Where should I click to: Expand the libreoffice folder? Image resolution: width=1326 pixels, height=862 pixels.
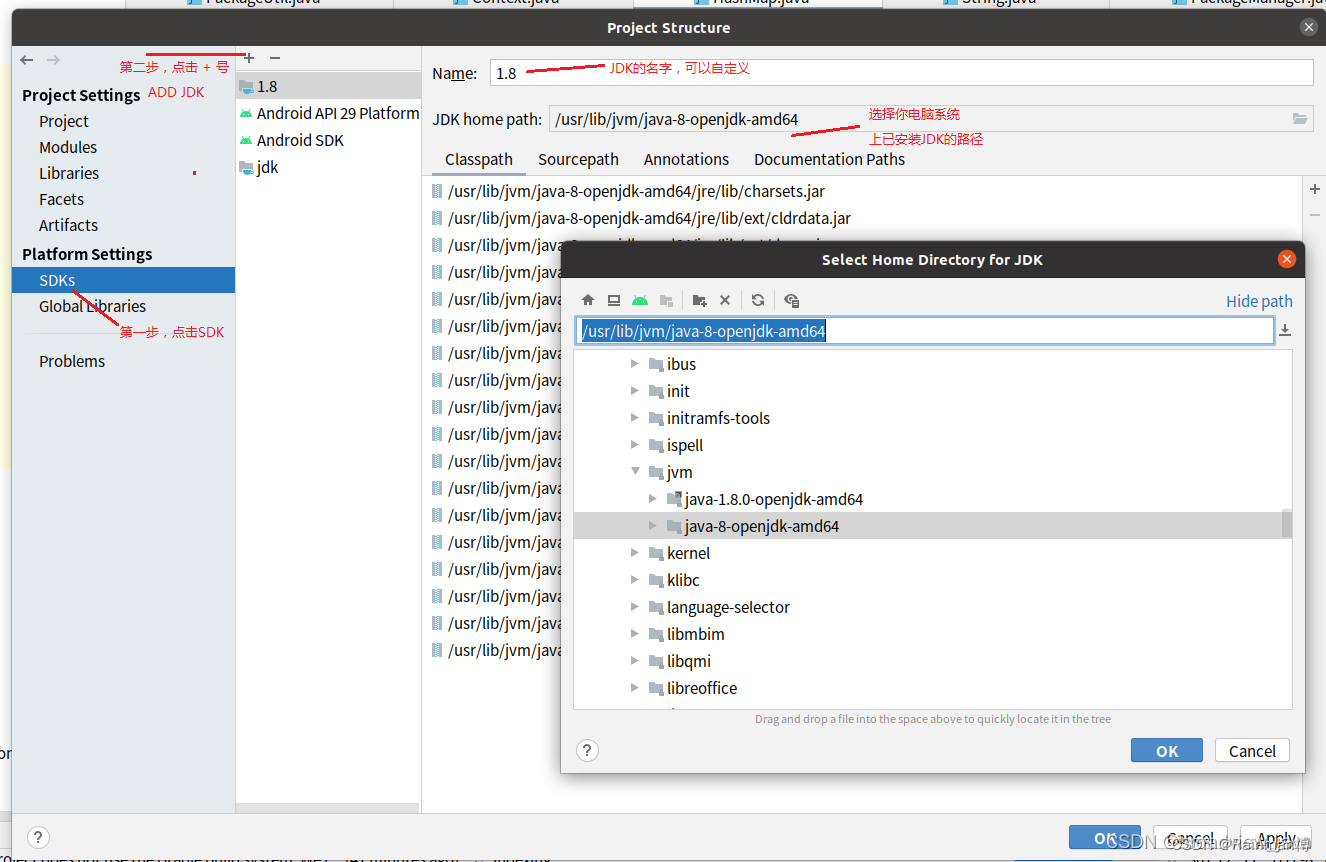pyautogui.click(x=635, y=688)
